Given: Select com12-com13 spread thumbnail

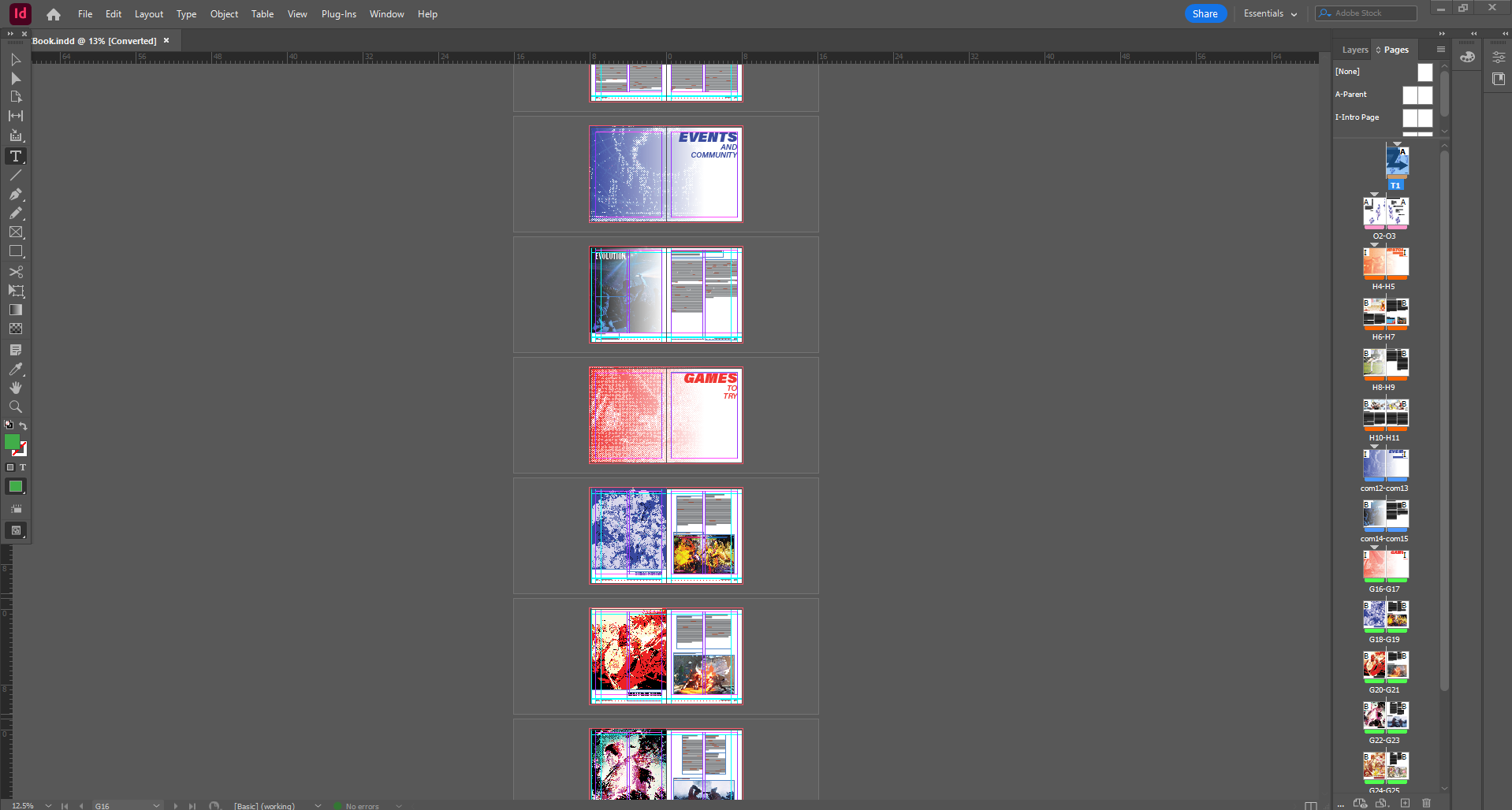Looking at the screenshot, I should 1385,465.
